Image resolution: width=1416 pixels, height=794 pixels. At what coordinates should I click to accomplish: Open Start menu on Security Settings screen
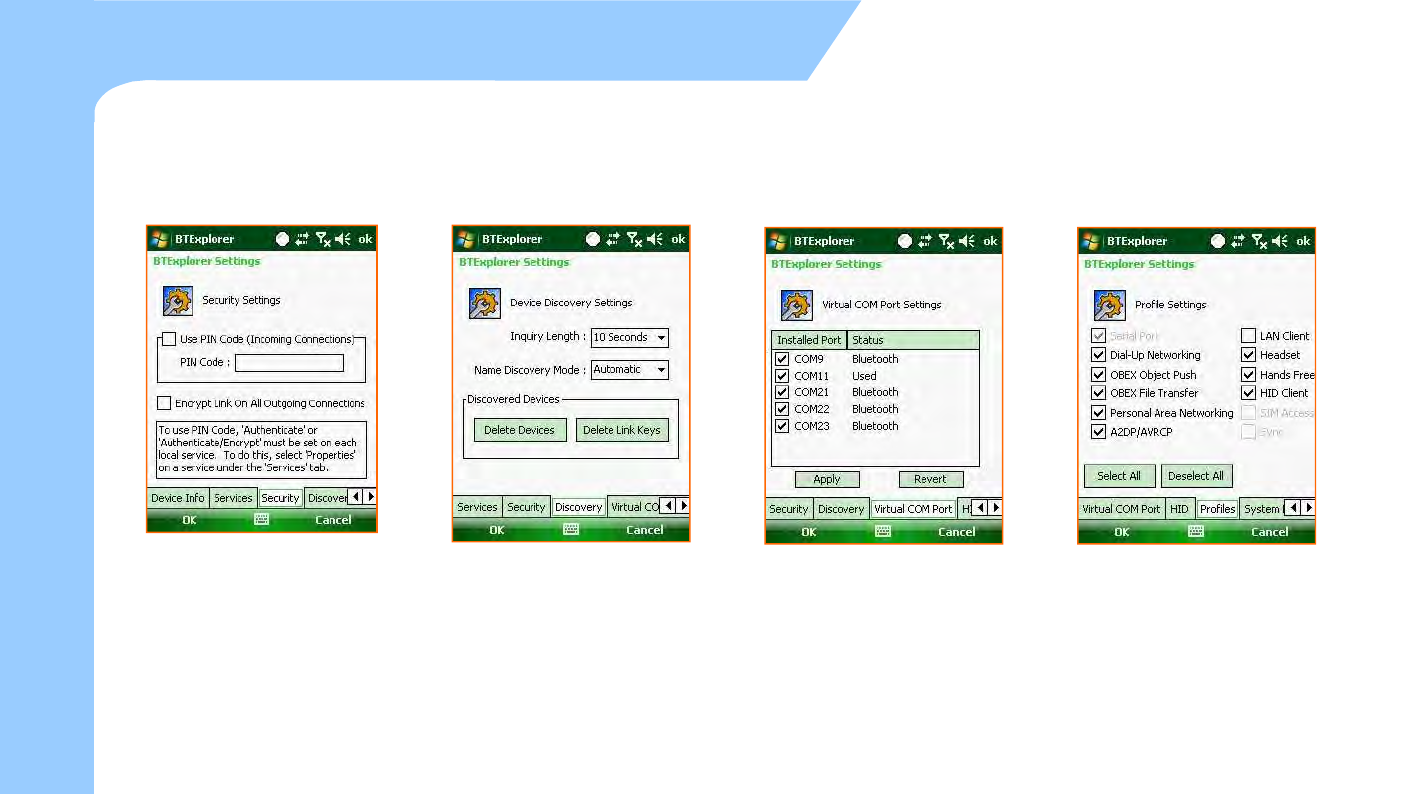pos(160,239)
